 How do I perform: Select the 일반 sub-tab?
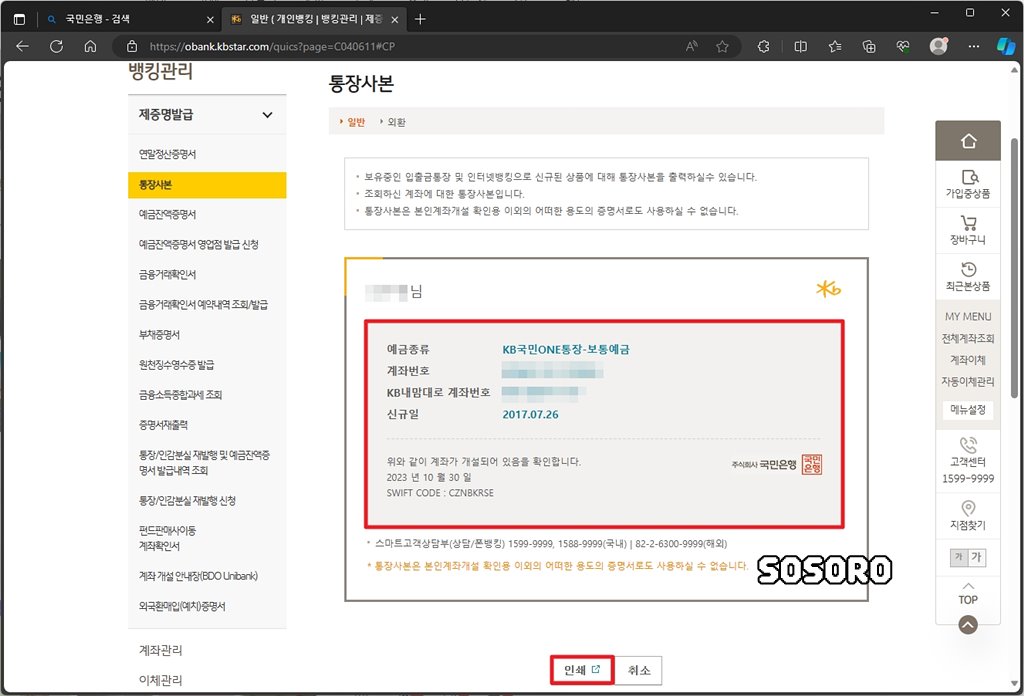pyautogui.click(x=356, y=122)
